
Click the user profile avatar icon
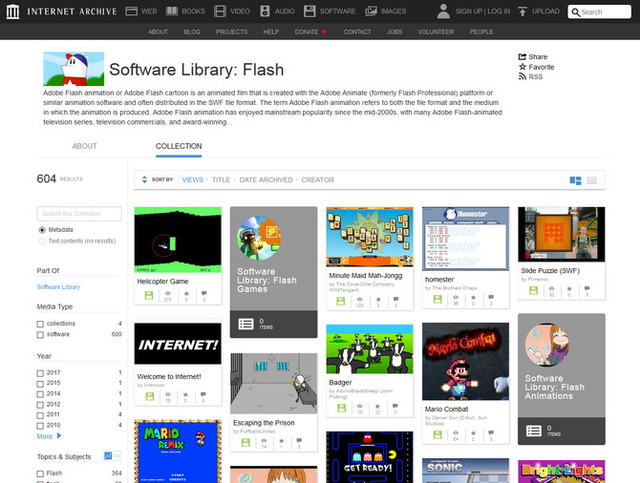point(443,11)
